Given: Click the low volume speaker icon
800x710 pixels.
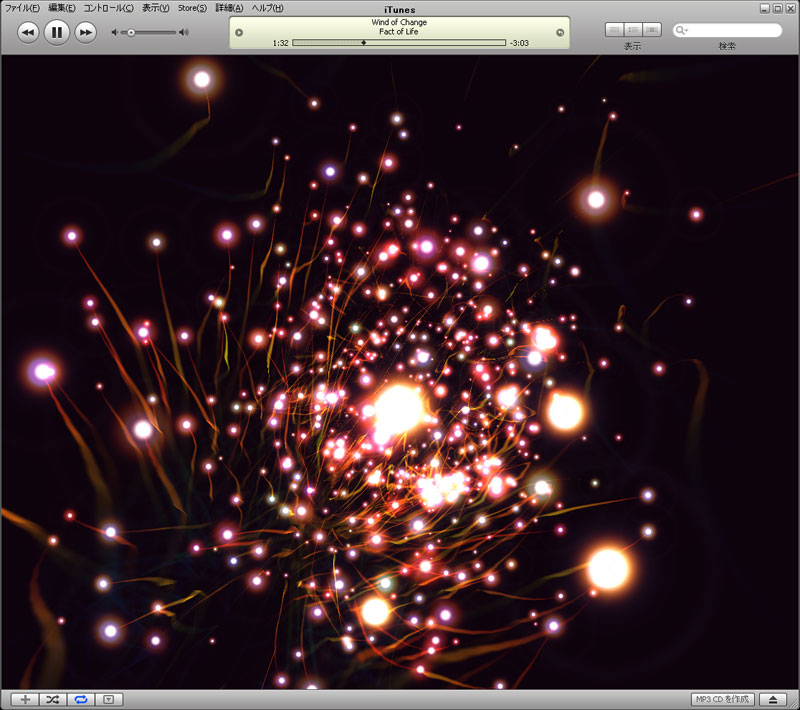Looking at the screenshot, I should point(115,32).
